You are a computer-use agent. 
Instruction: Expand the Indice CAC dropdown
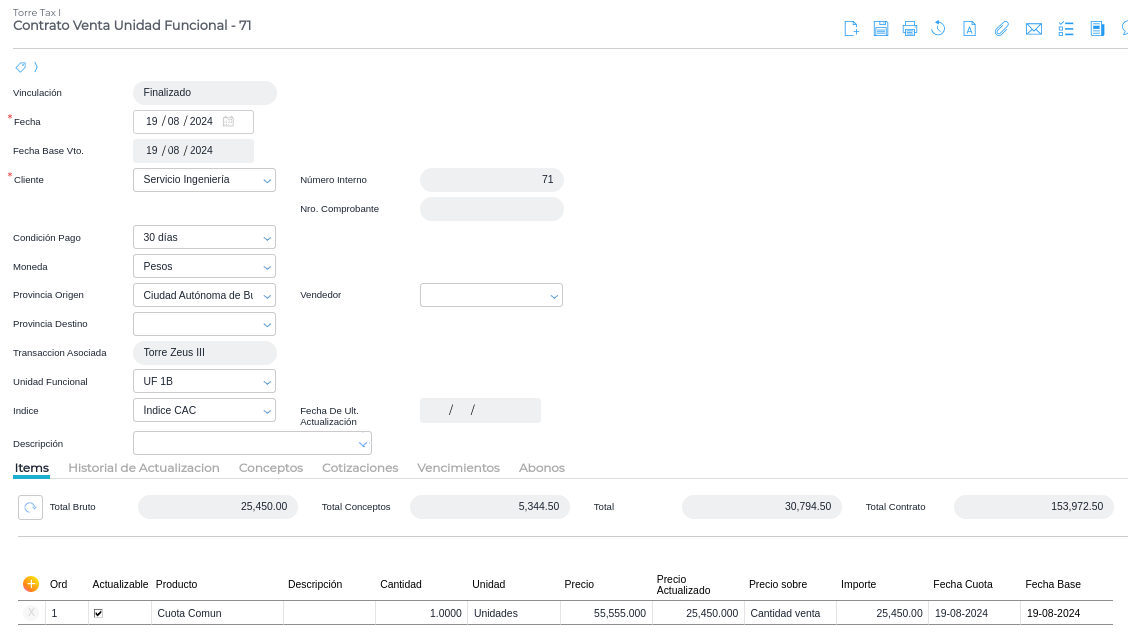click(x=267, y=411)
